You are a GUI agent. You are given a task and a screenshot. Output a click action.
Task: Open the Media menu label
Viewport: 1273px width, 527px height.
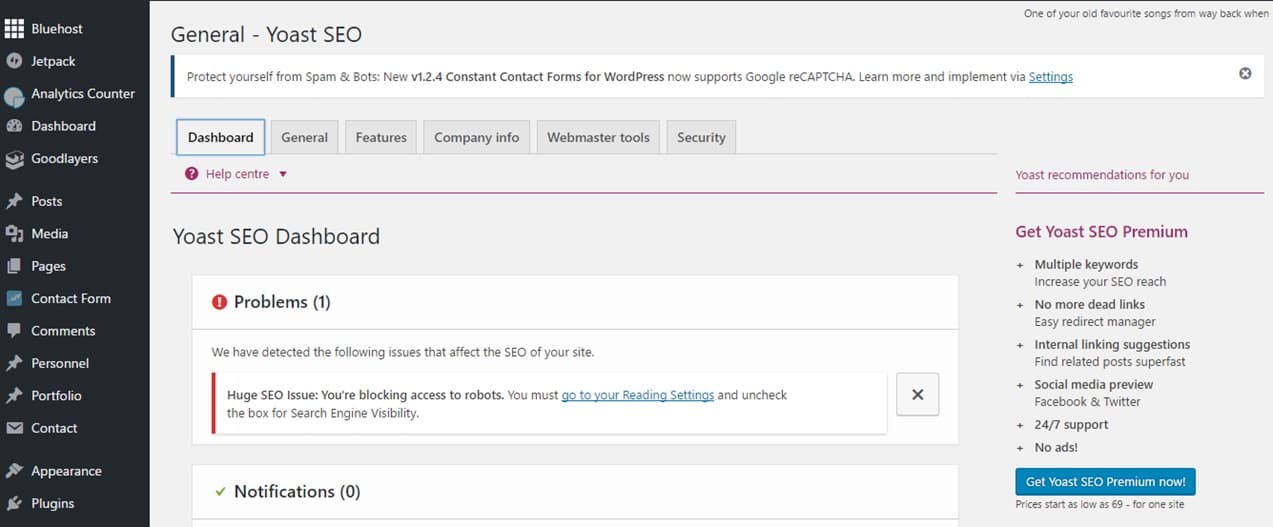(50, 234)
